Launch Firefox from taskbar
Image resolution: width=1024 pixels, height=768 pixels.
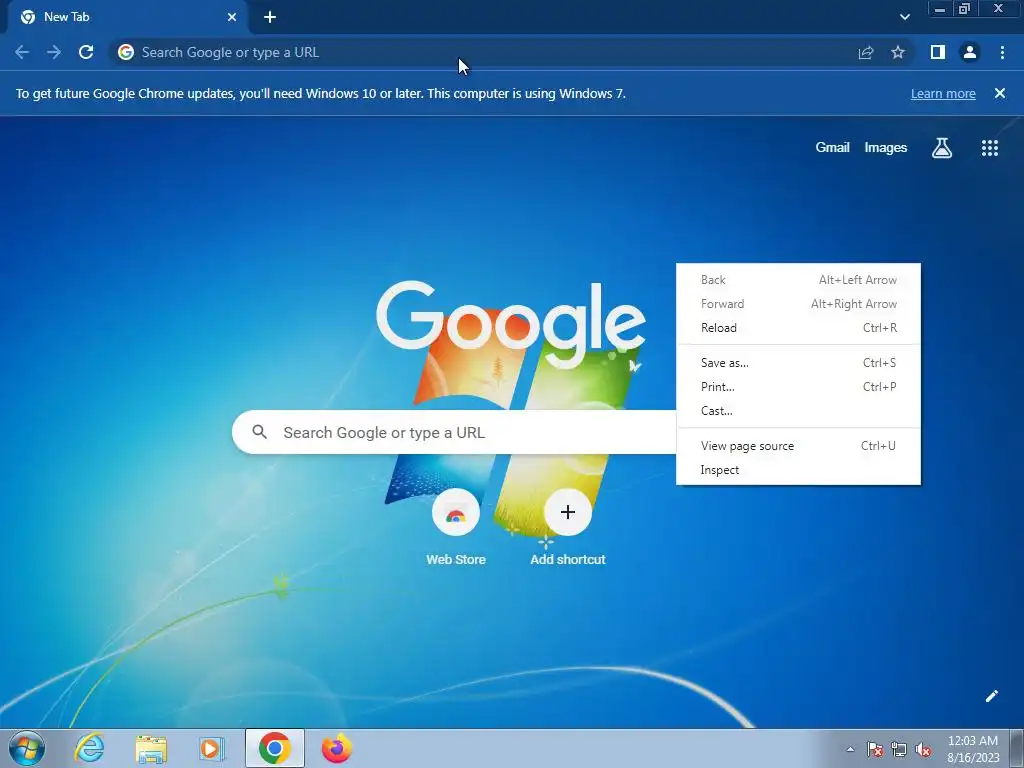coord(337,748)
